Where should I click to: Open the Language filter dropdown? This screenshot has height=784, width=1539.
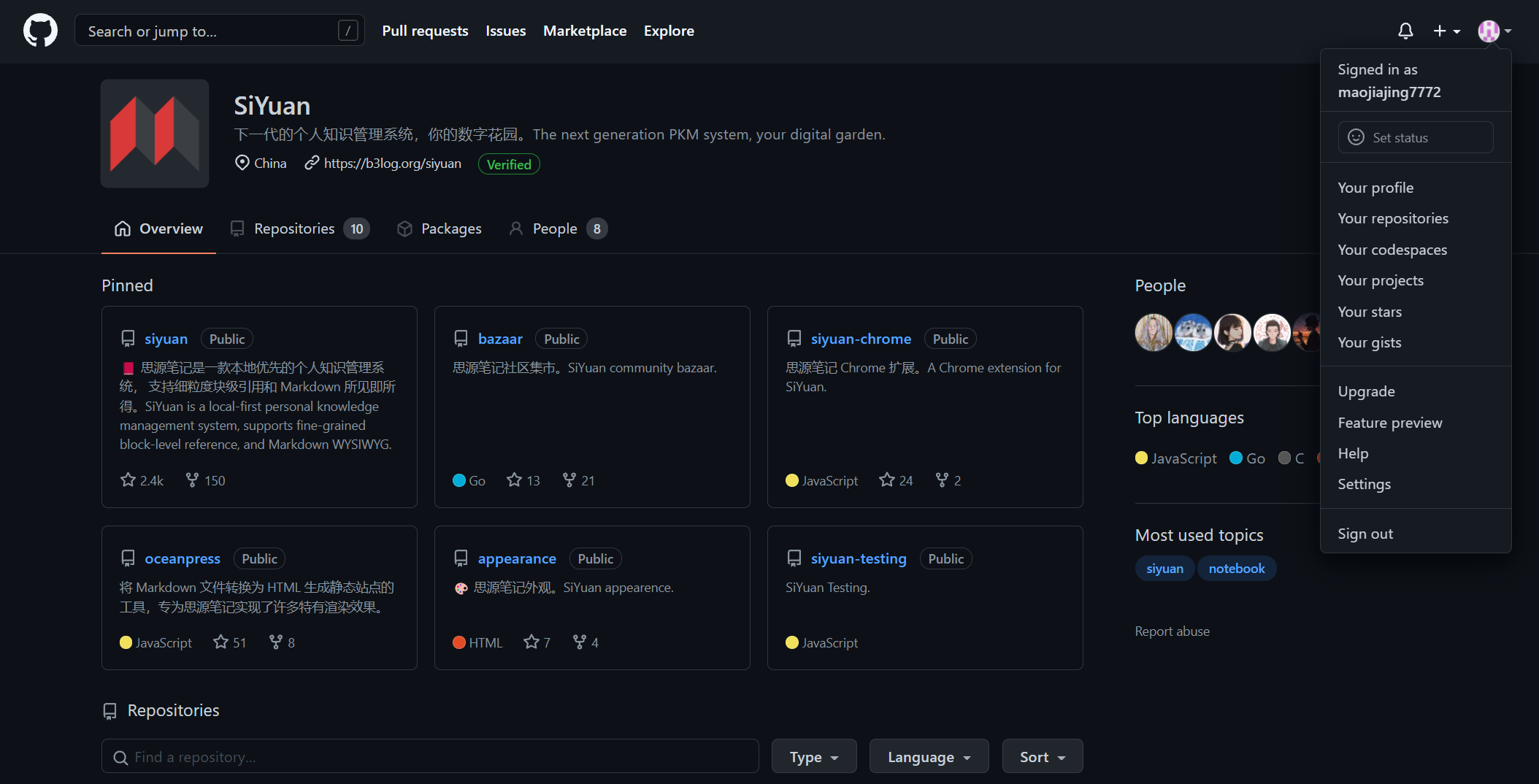pos(928,756)
